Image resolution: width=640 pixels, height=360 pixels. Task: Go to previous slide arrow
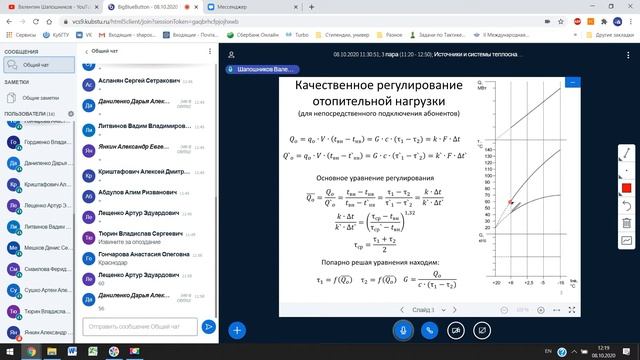click(x=402, y=310)
